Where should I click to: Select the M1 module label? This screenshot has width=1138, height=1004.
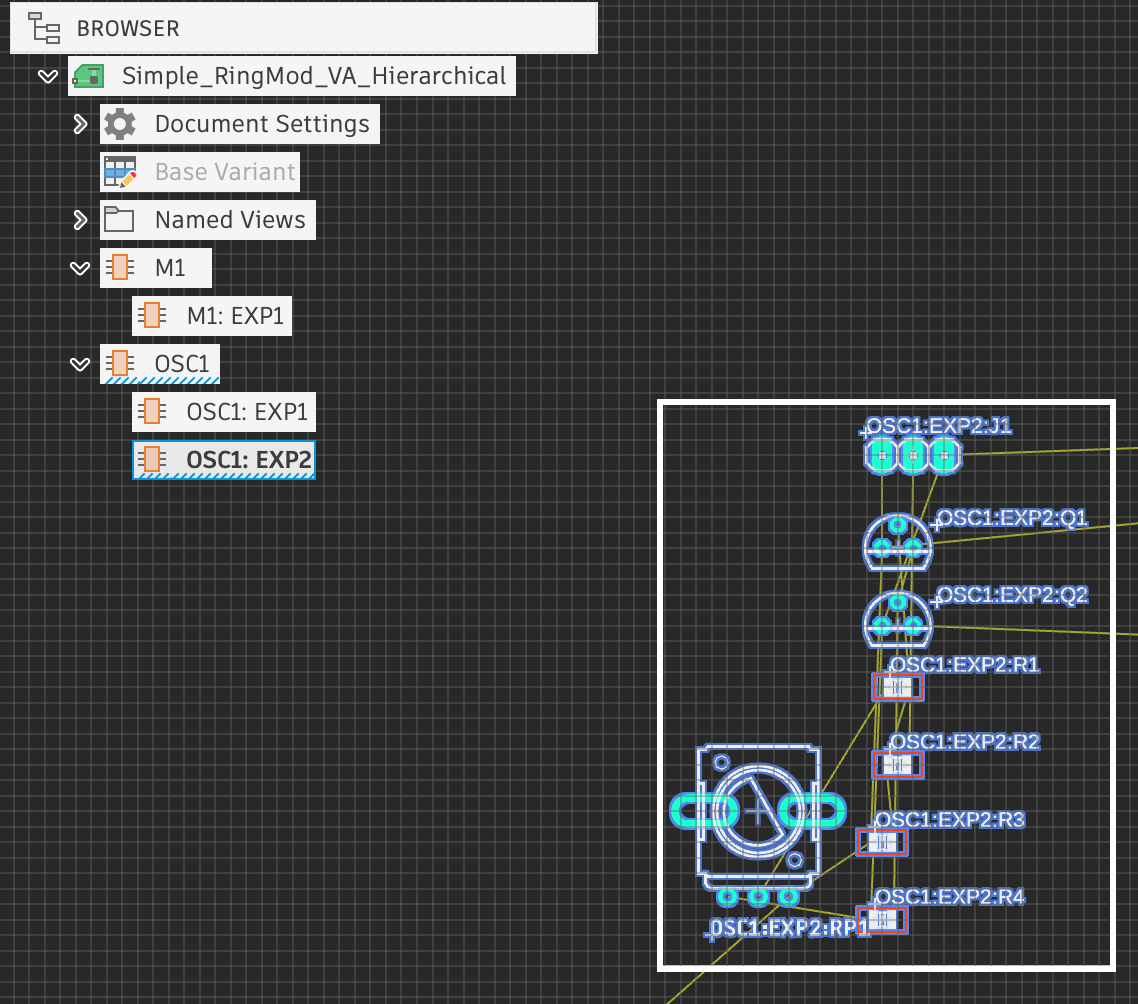click(170, 268)
